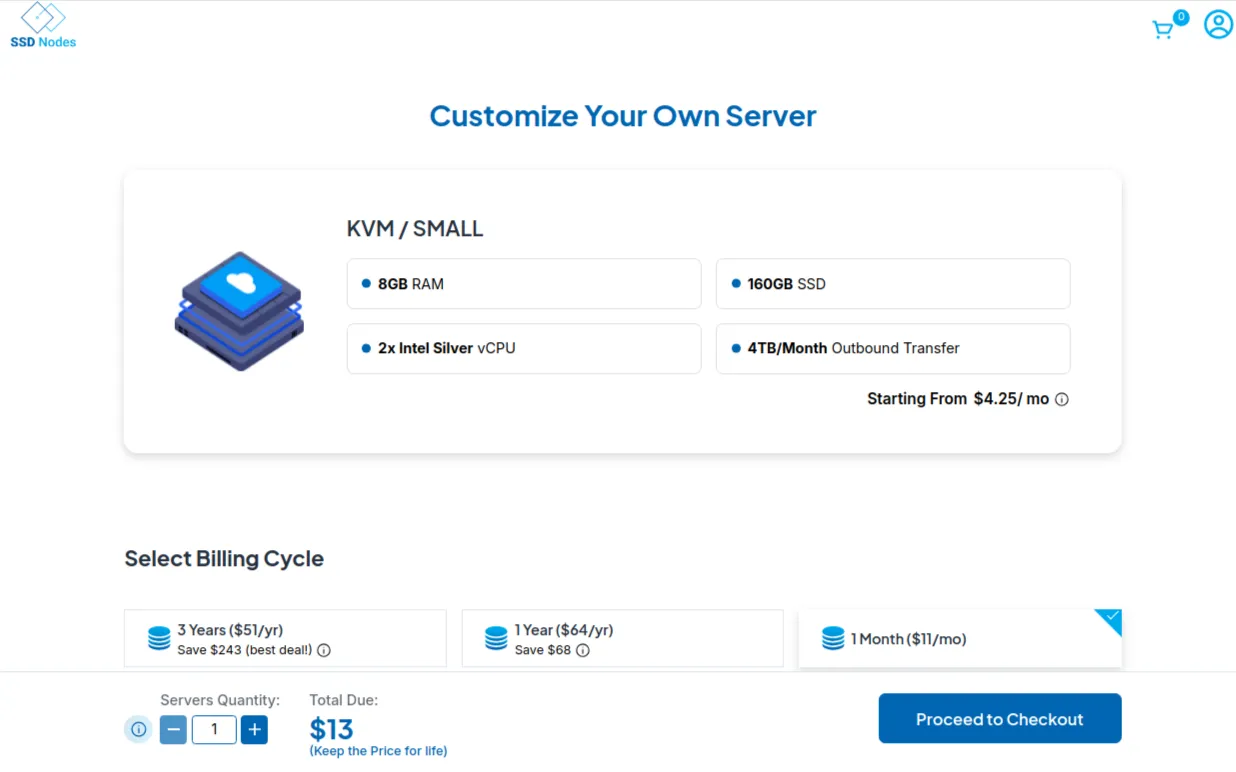This screenshot has height=772, width=1236.
Task: Click the coin stack icon in 1 Month option
Action: (x=833, y=638)
